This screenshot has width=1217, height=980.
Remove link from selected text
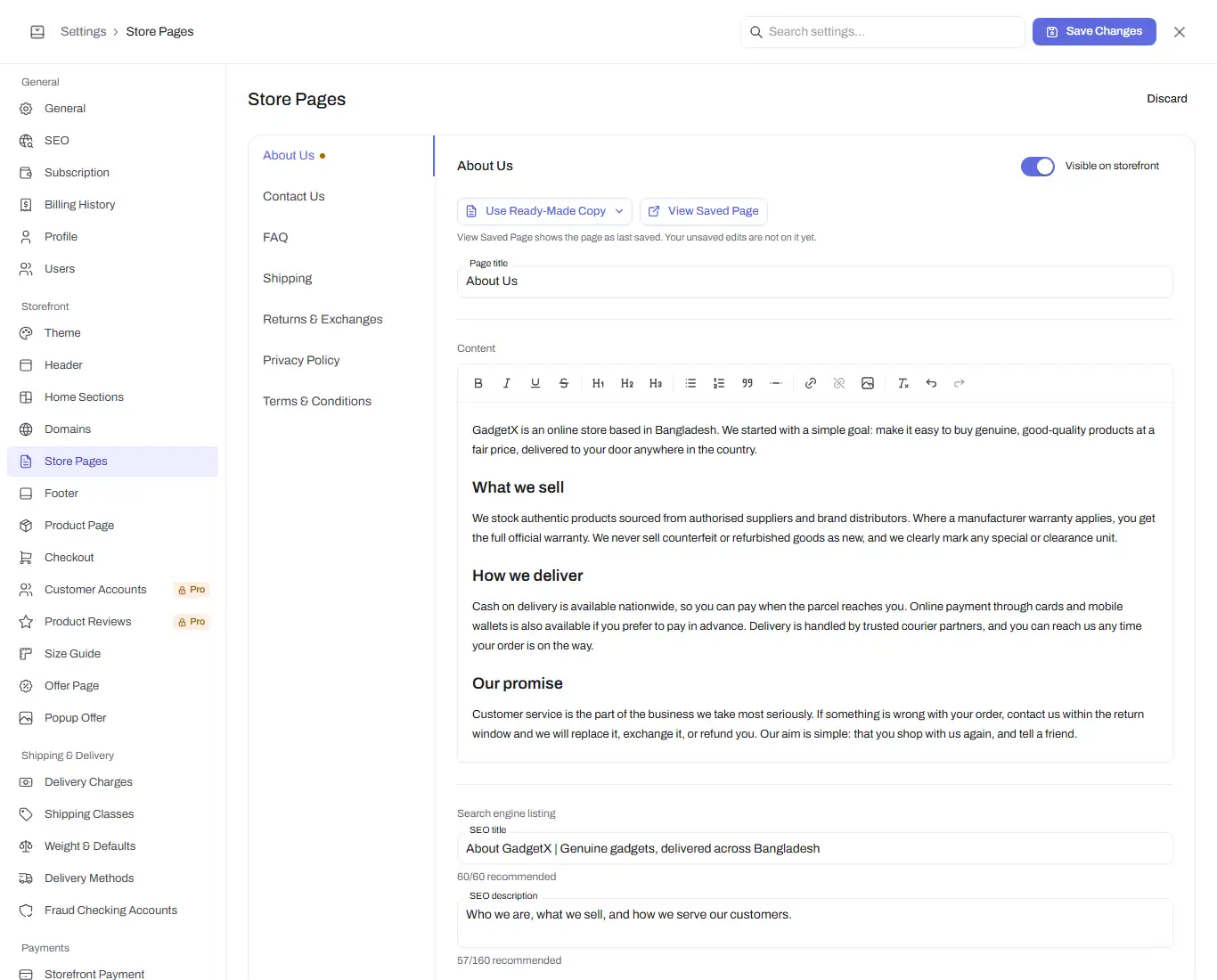coord(839,383)
